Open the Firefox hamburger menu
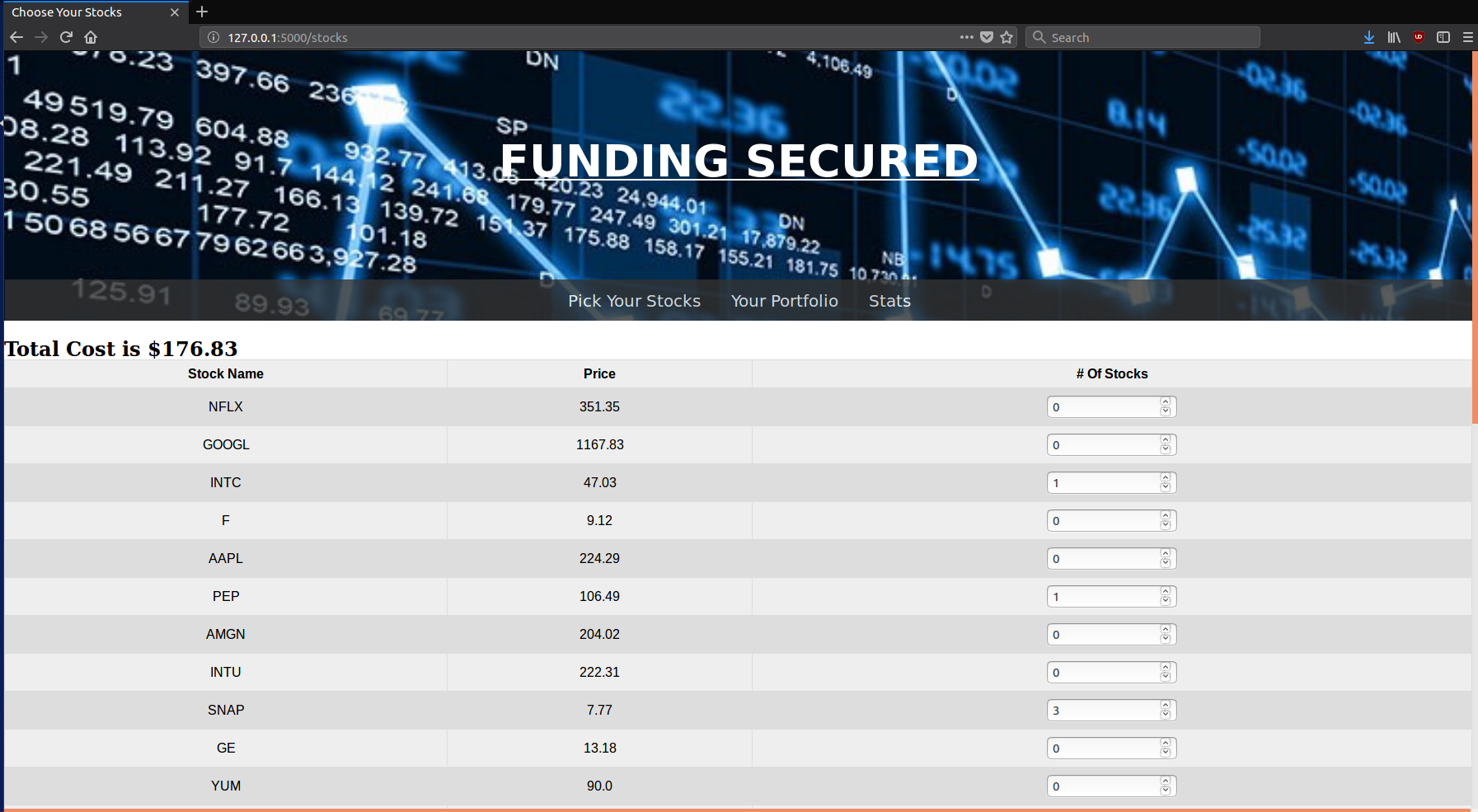The height and width of the screenshot is (812, 1478). [x=1468, y=37]
